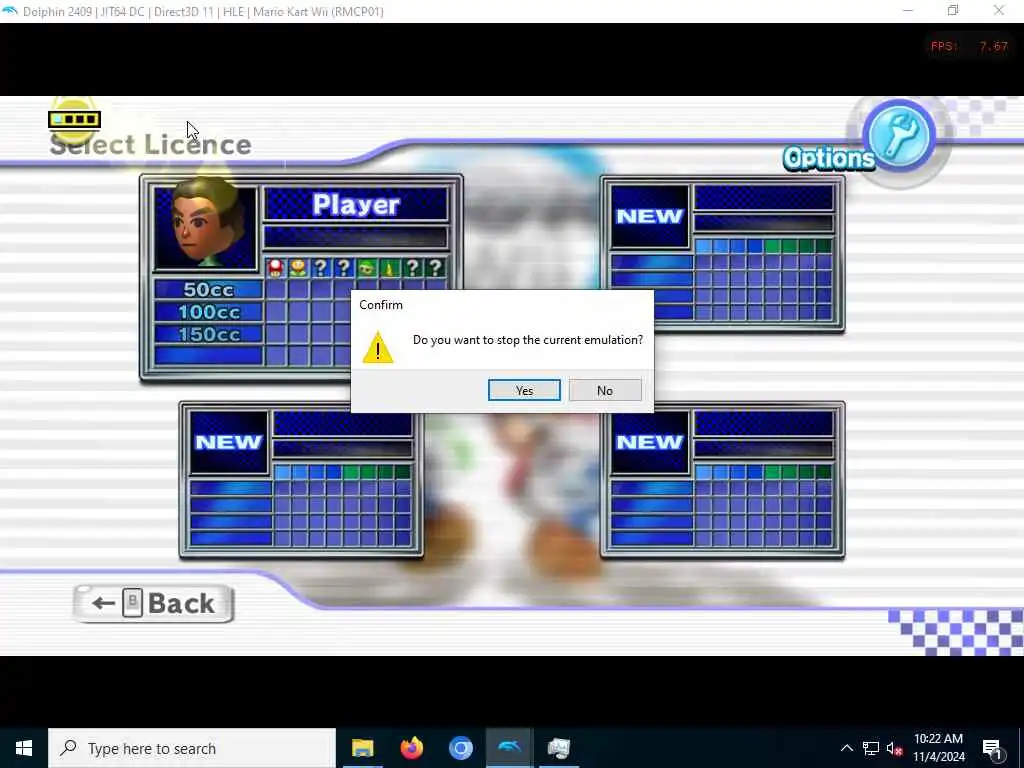Click the Mushroom Cup icon on Player licence
This screenshot has width=1024, height=768.
(x=276, y=268)
